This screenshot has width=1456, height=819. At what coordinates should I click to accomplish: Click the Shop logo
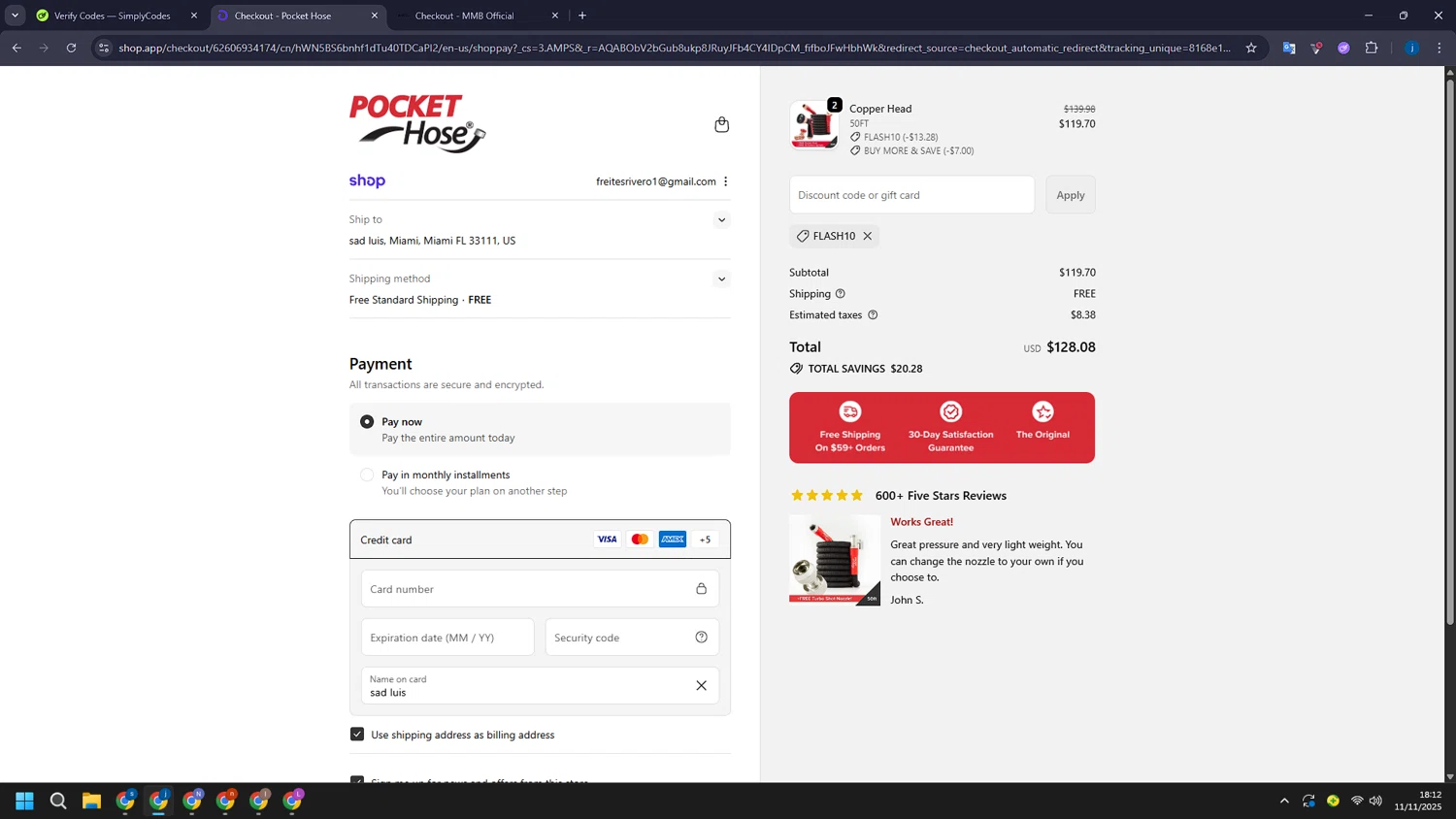coord(367,181)
